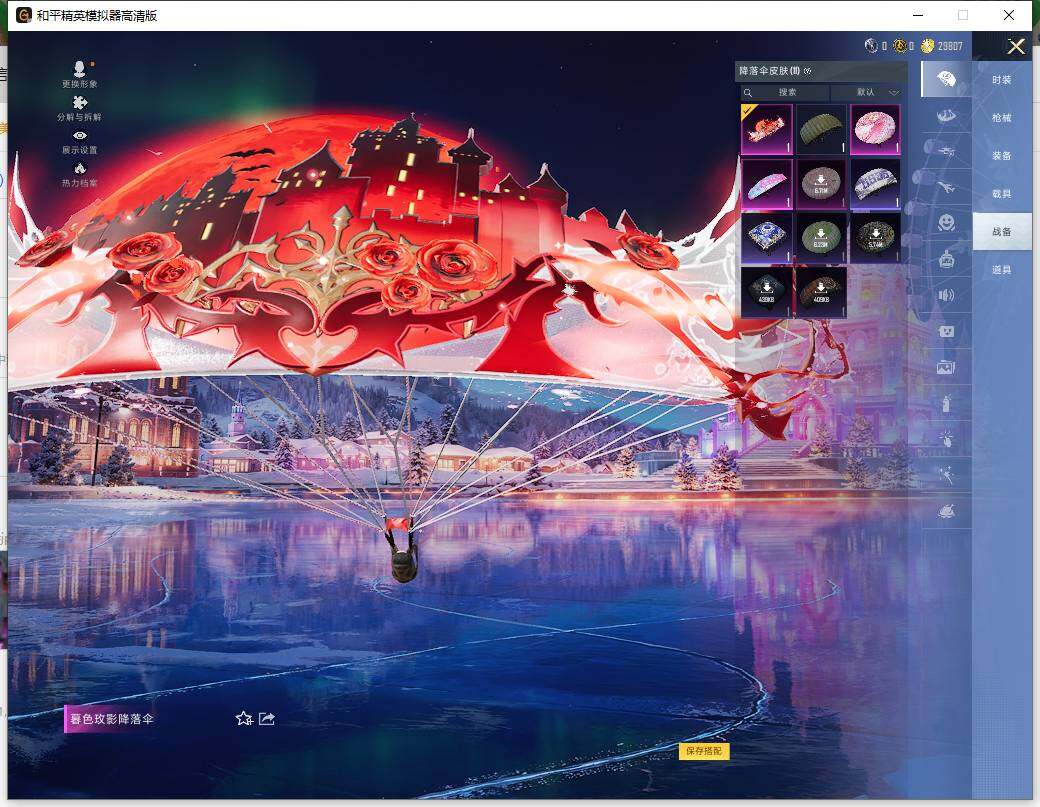This screenshot has width=1040, height=807.
Task: Click the gold-ringed dark token currency icon
Action: click(900, 46)
